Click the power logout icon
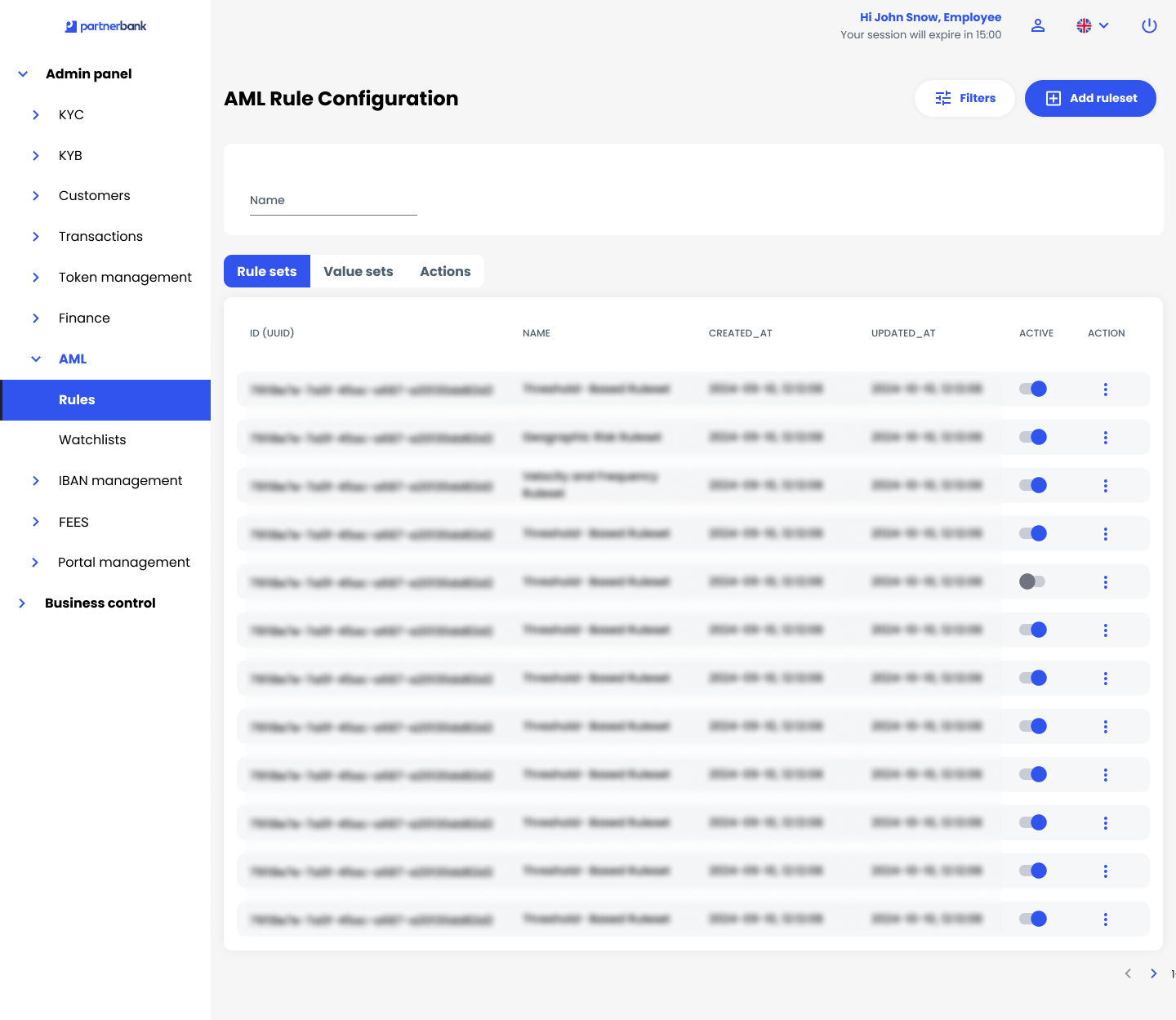 (x=1149, y=25)
